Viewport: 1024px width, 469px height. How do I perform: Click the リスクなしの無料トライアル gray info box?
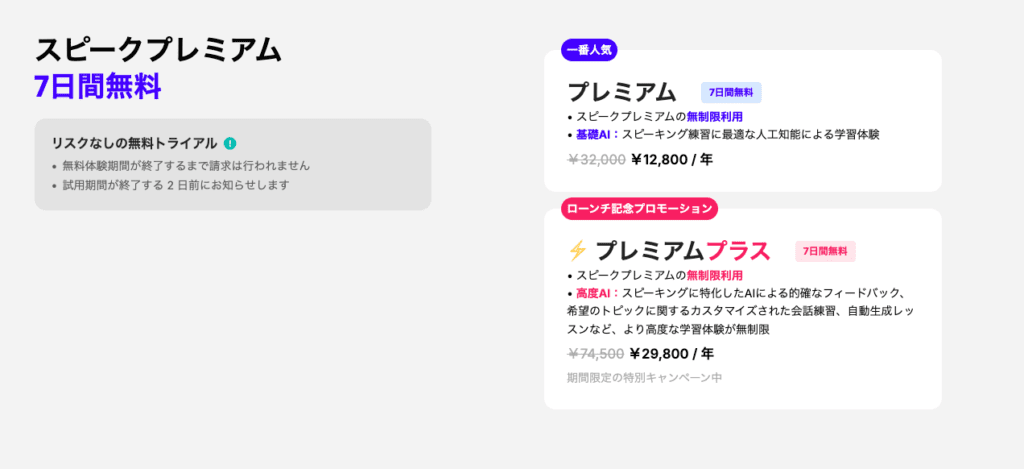pyautogui.click(x=233, y=165)
